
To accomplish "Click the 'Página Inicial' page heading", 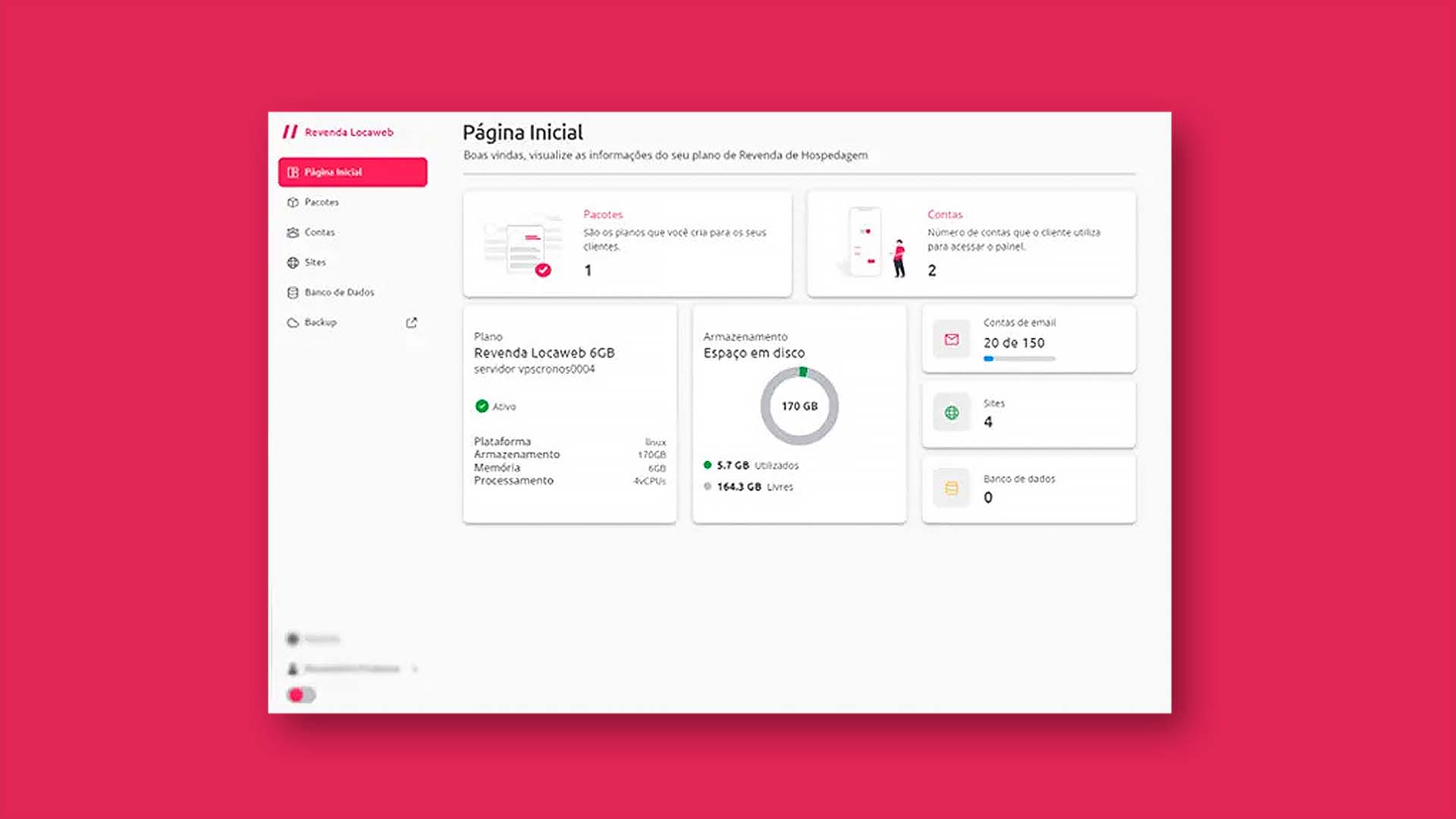I will [x=523, y=133].
